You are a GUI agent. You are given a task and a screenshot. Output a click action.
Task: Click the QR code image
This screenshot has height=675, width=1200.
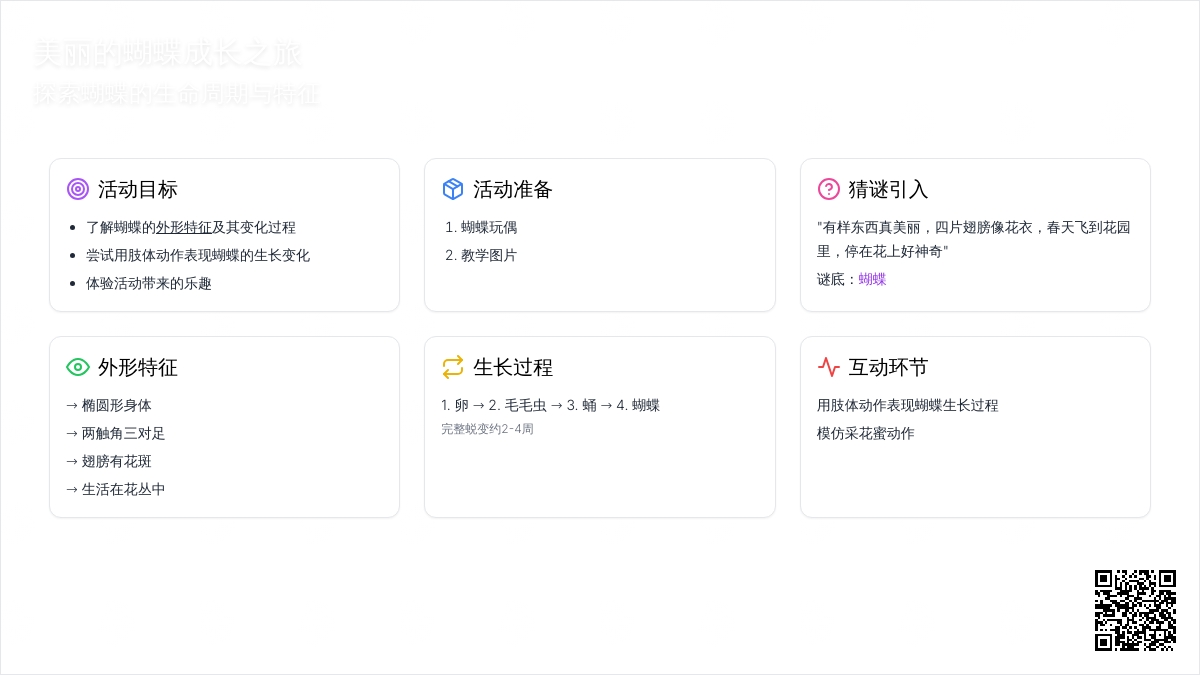pos(1135,610)
